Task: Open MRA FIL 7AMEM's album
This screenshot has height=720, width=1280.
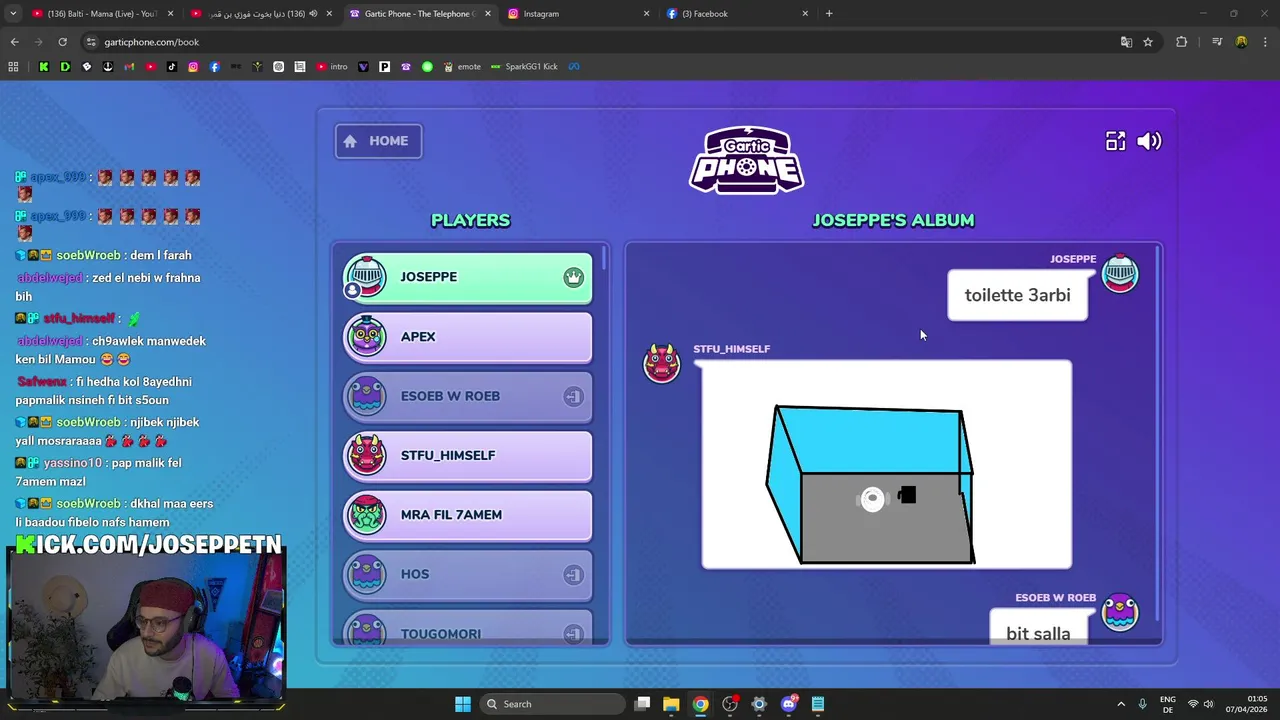Action: tap(468, 514)
